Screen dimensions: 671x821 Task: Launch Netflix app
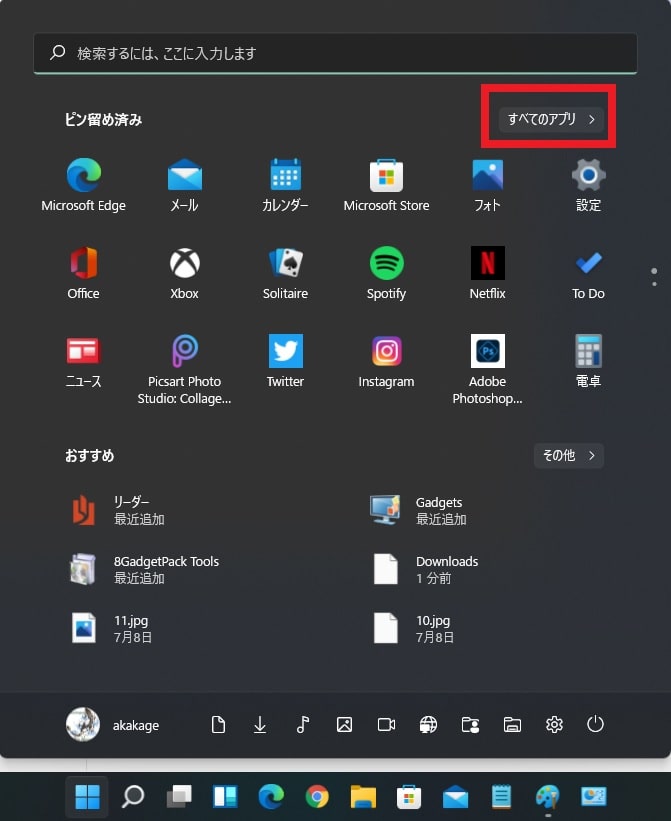point(487,272)
